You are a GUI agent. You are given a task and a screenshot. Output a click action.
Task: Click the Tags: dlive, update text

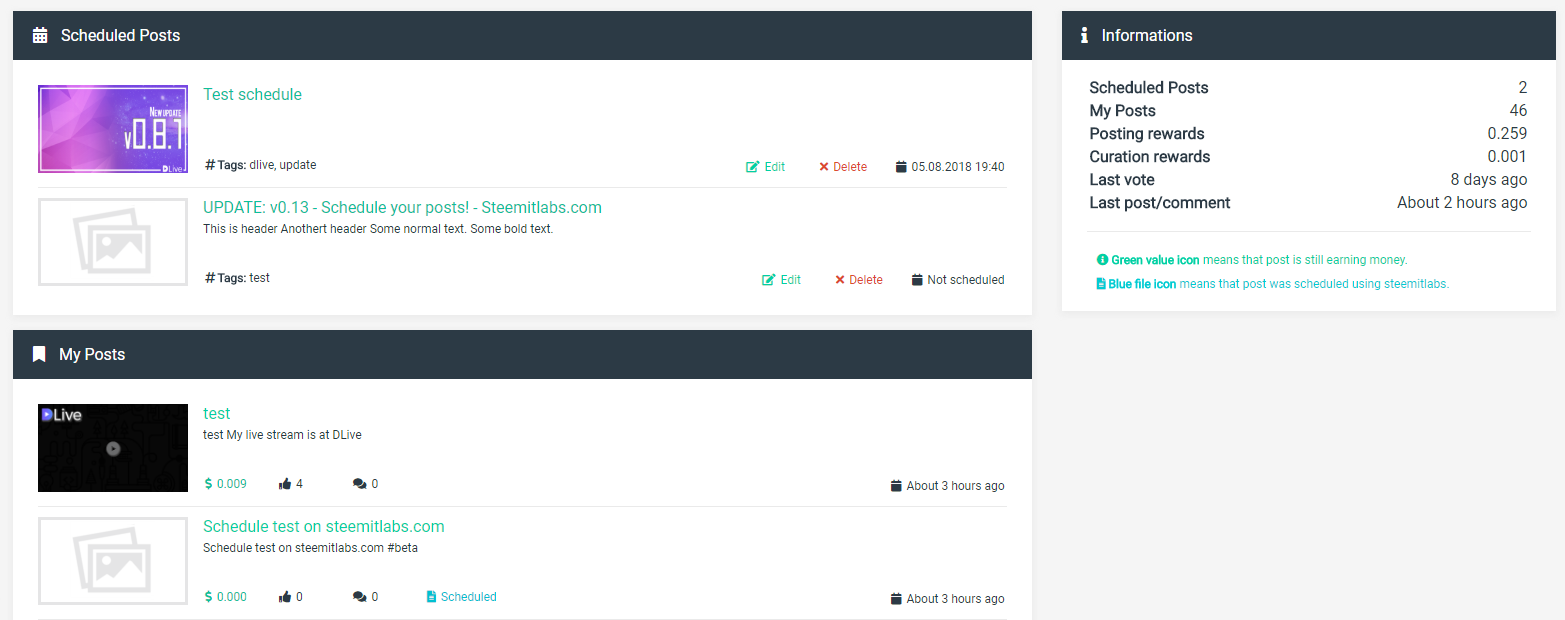click(x=267, y=165)
